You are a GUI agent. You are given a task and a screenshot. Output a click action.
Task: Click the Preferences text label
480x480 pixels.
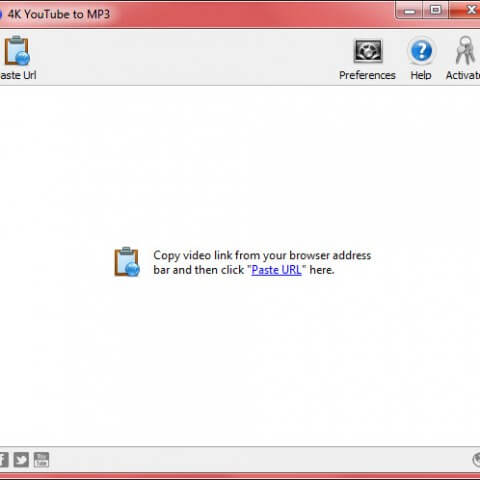click(367, 75)
